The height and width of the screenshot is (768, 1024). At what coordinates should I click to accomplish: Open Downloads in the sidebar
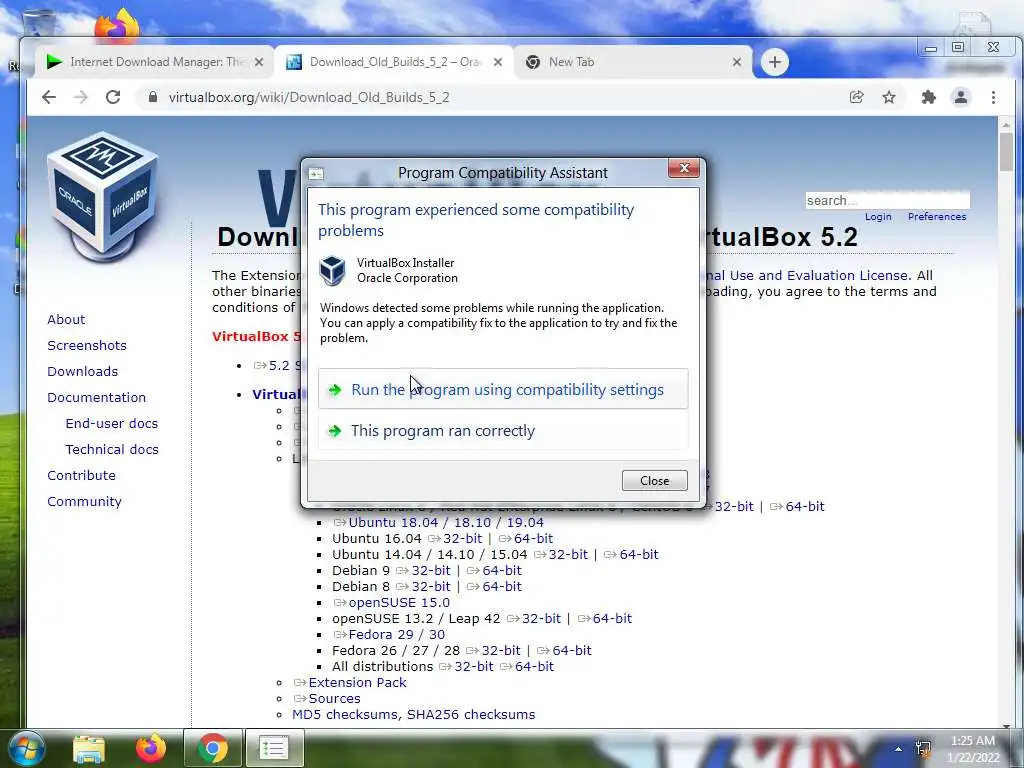[82, 372]
